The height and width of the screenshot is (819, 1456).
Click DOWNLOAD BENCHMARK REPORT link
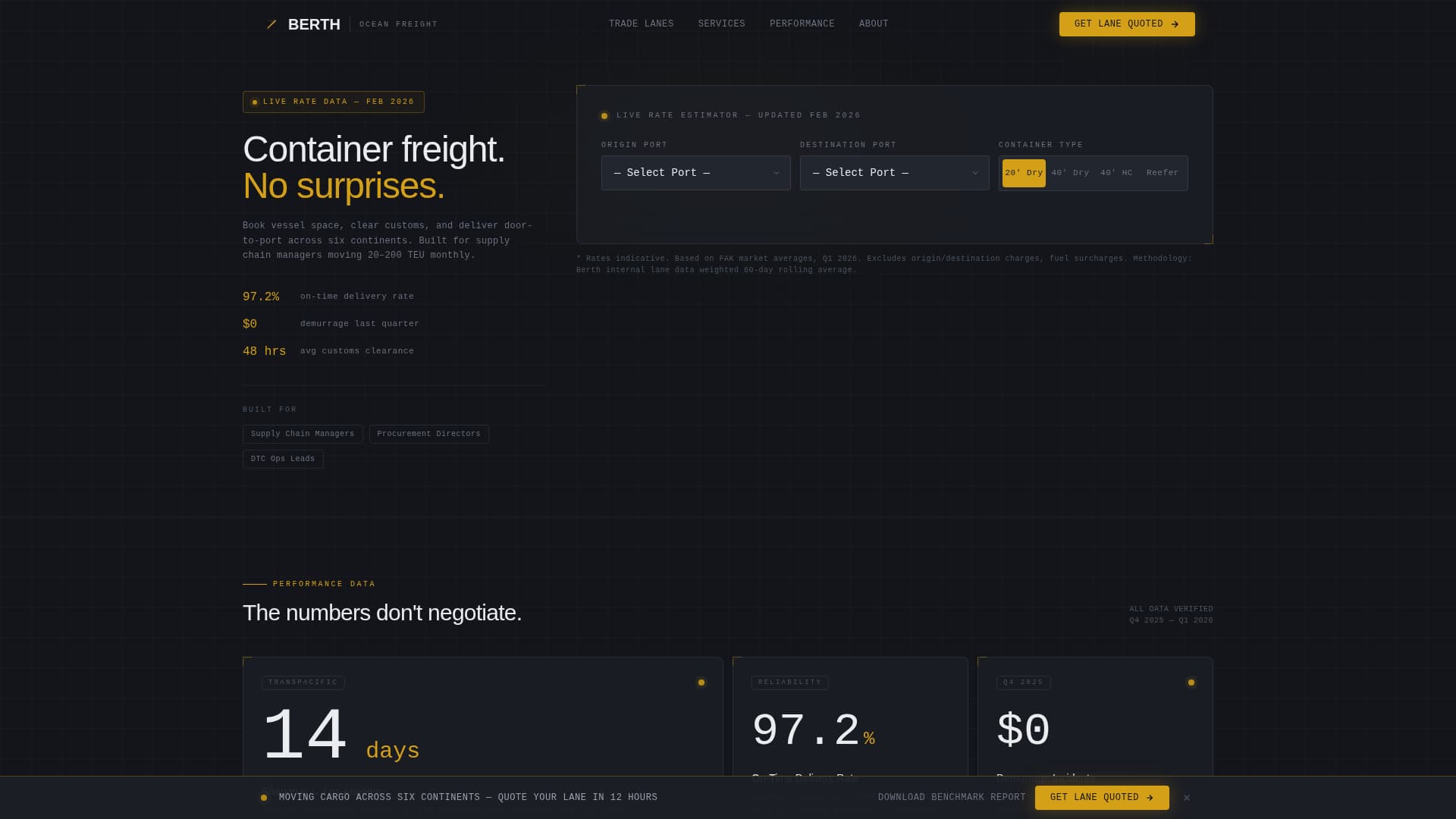(951, 798)
